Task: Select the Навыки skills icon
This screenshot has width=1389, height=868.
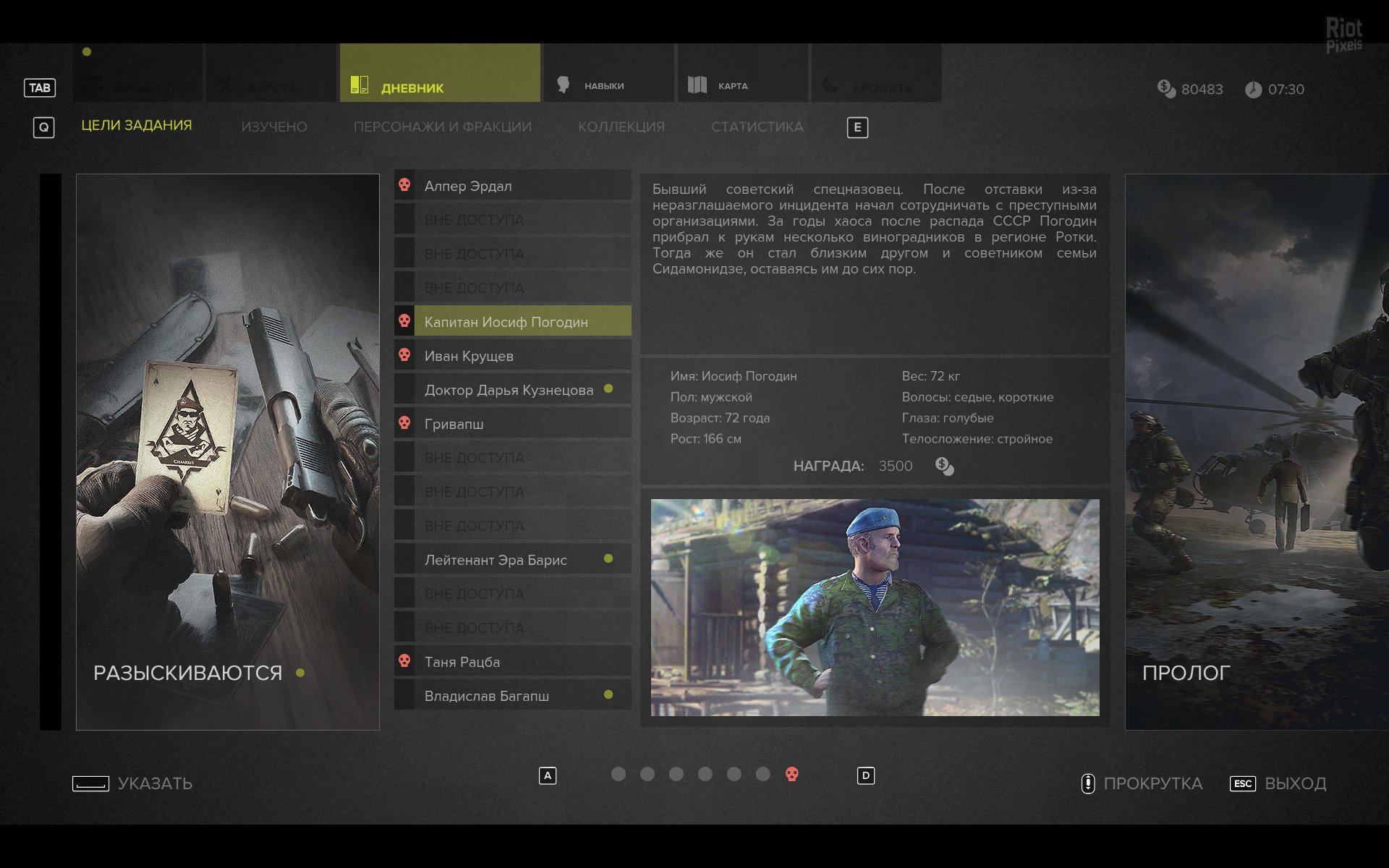Action: 564,85
